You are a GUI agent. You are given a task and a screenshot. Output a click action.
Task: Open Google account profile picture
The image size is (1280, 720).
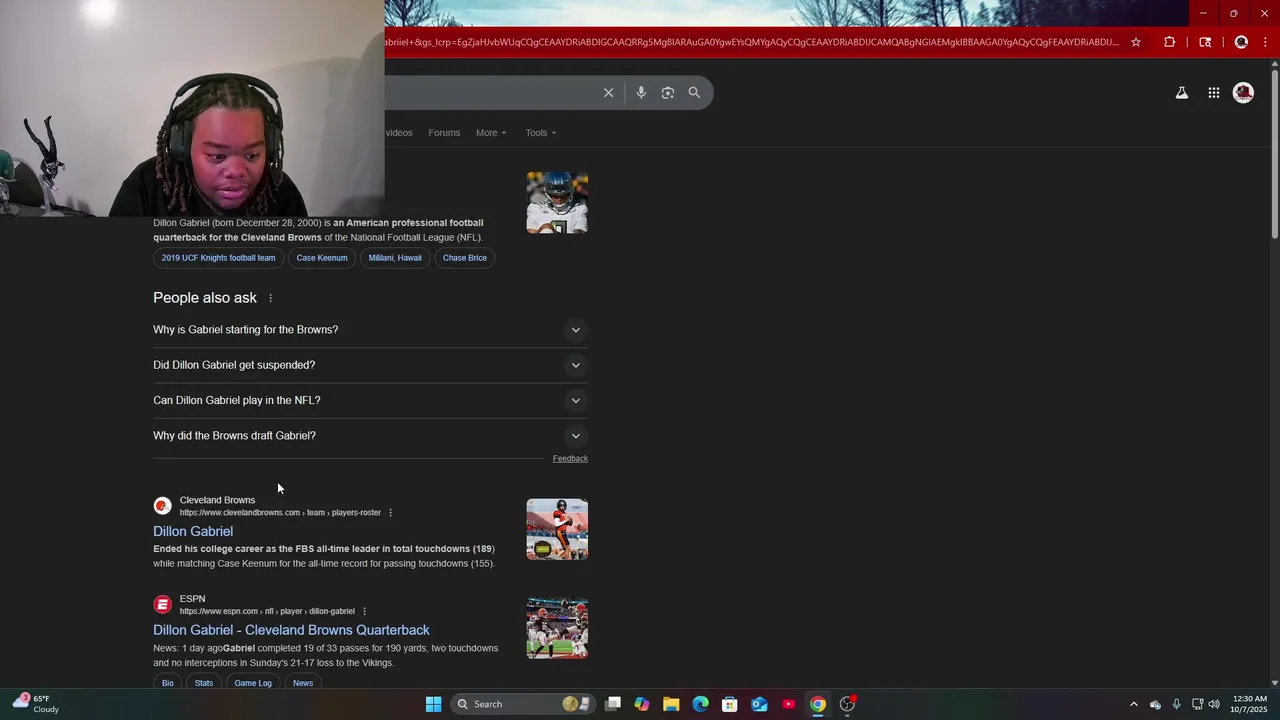tap(1243, 93)
